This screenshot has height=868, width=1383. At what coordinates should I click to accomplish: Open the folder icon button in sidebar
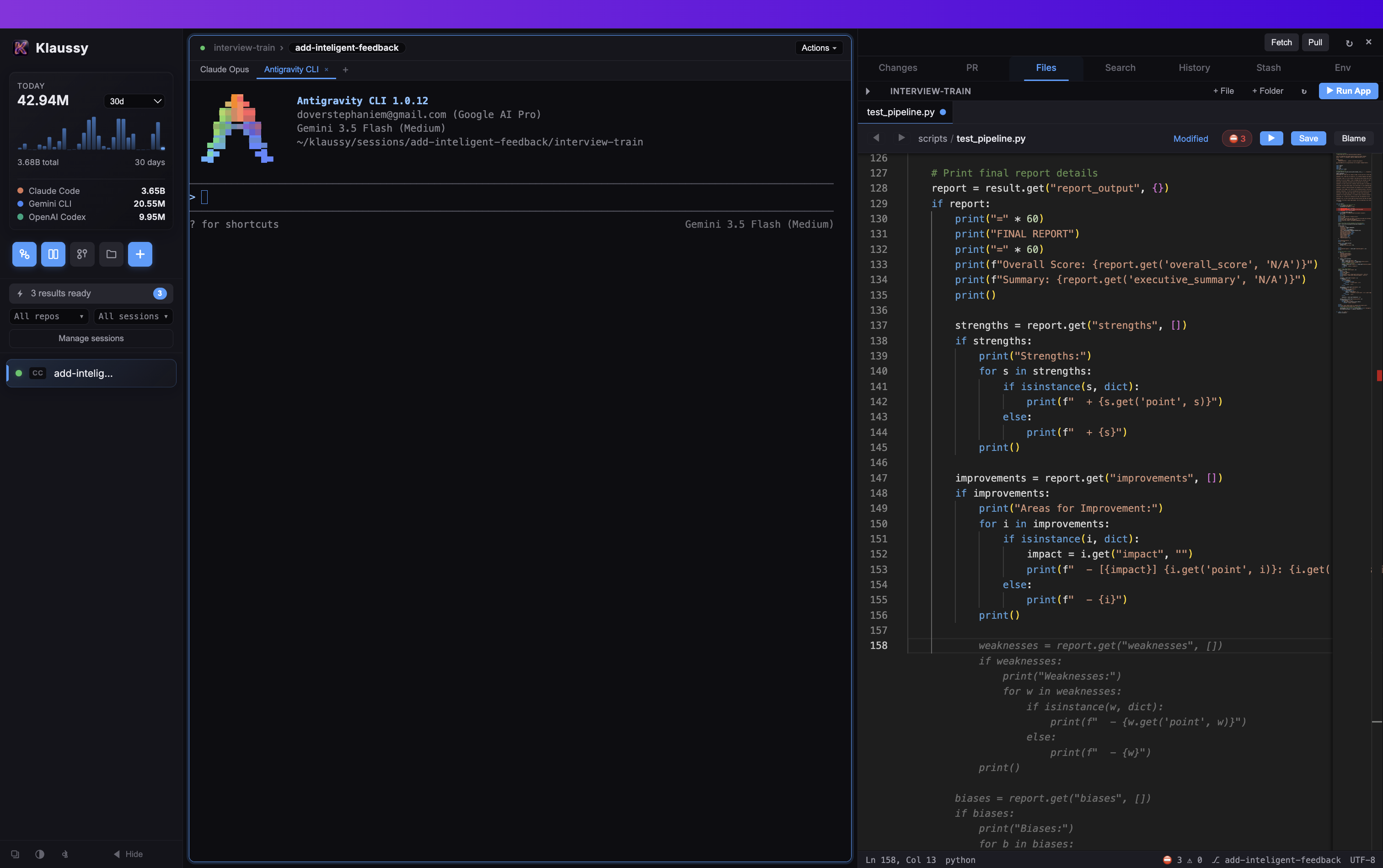click(x=112, y=254)
